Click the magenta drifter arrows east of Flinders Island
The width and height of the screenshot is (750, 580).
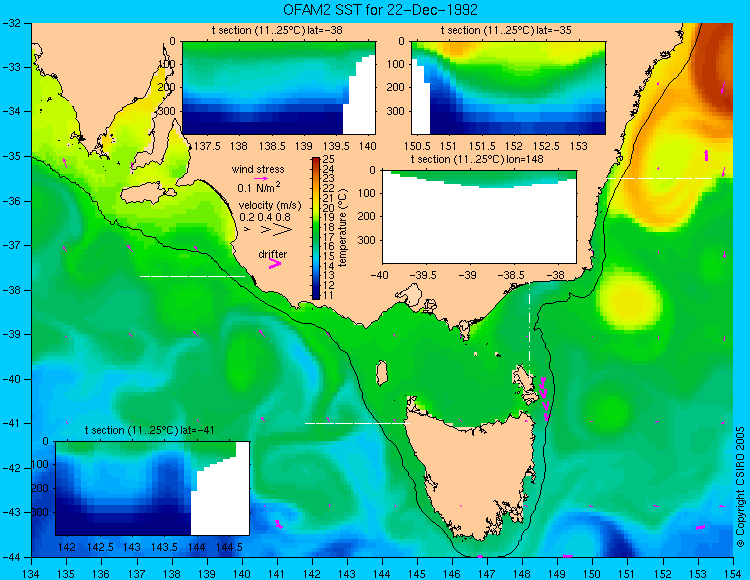pyautogui.click(x=544, y=398)
